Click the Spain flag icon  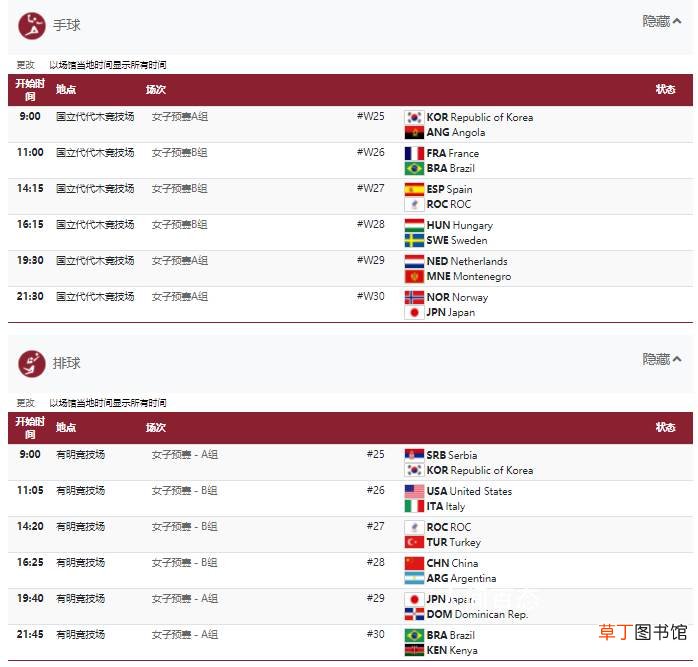pos(414,189)
